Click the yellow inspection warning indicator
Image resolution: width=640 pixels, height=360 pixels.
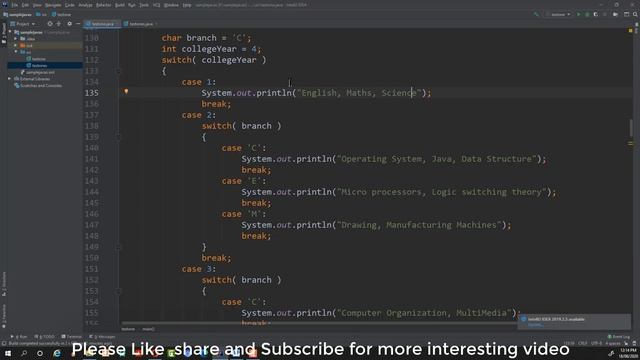tap(631, 31)
